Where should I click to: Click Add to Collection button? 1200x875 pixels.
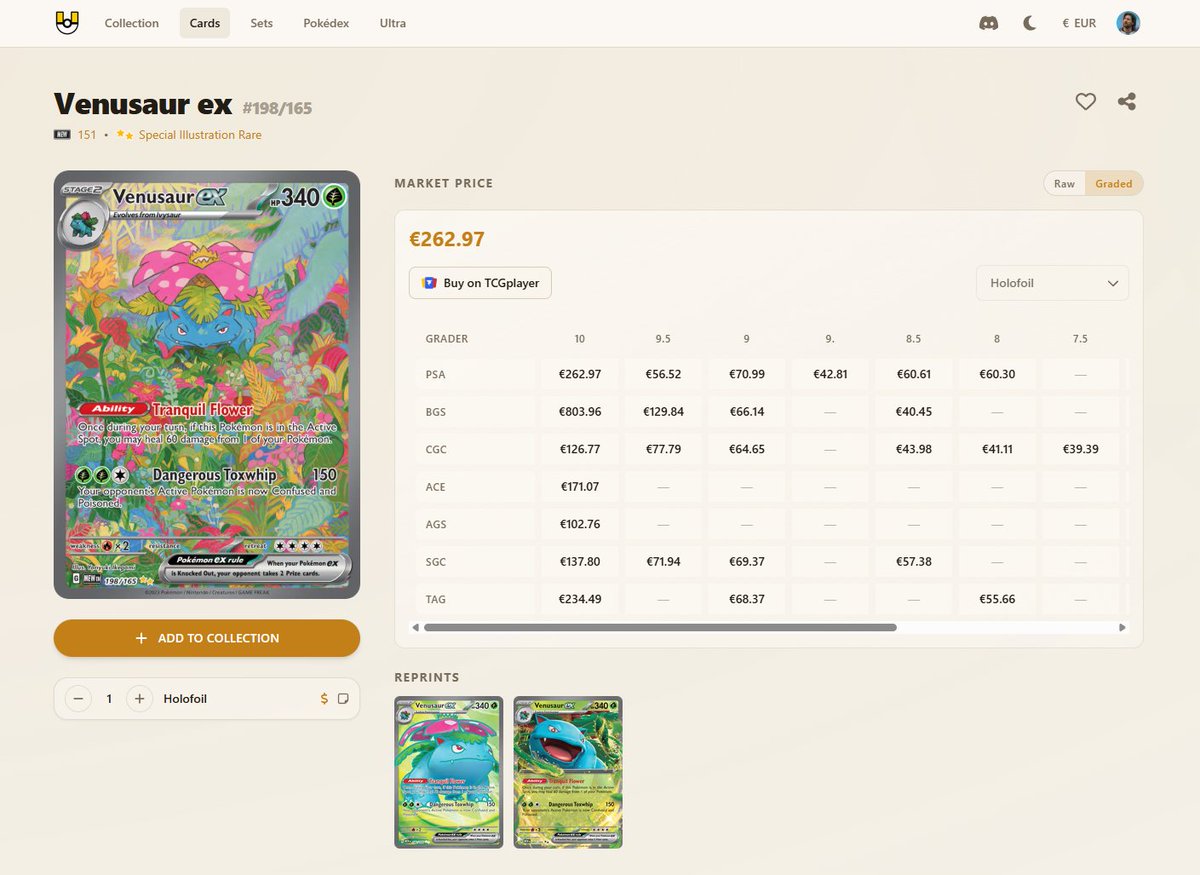click(x=207, y=638)
